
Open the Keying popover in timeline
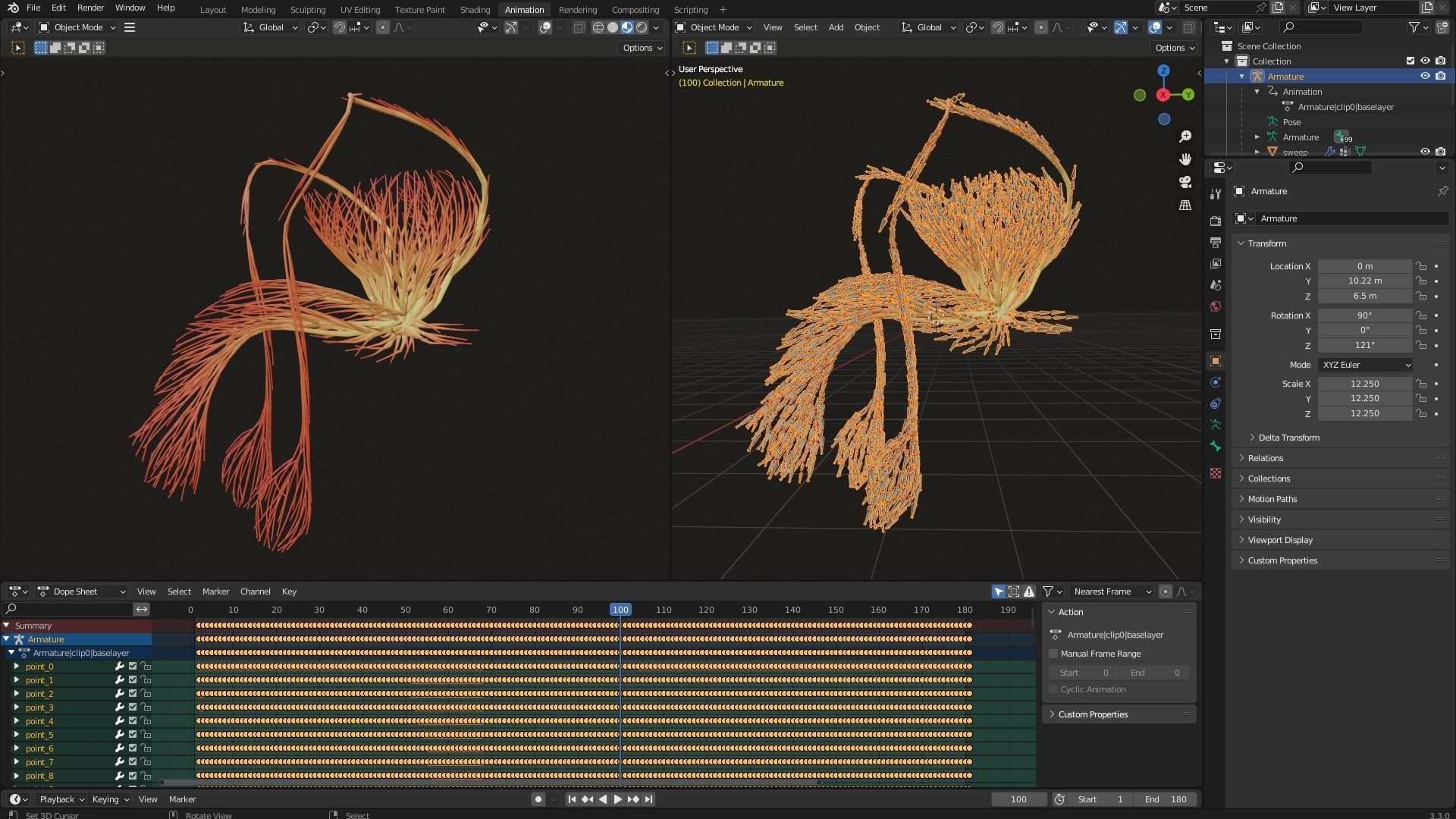click(110, 799)
